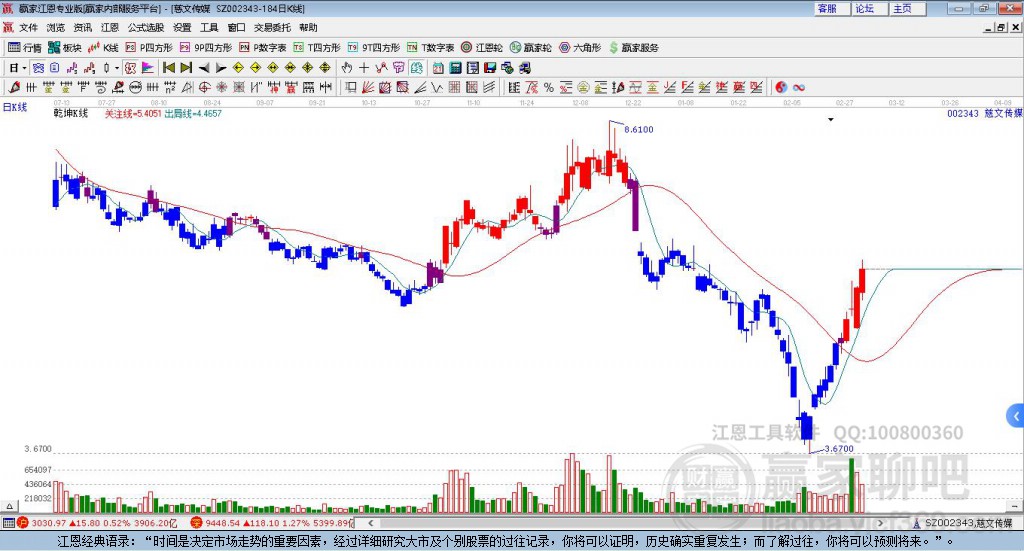
Task: Expand the candlestick style dropdown arrow
Action: (x=117, y=68)
